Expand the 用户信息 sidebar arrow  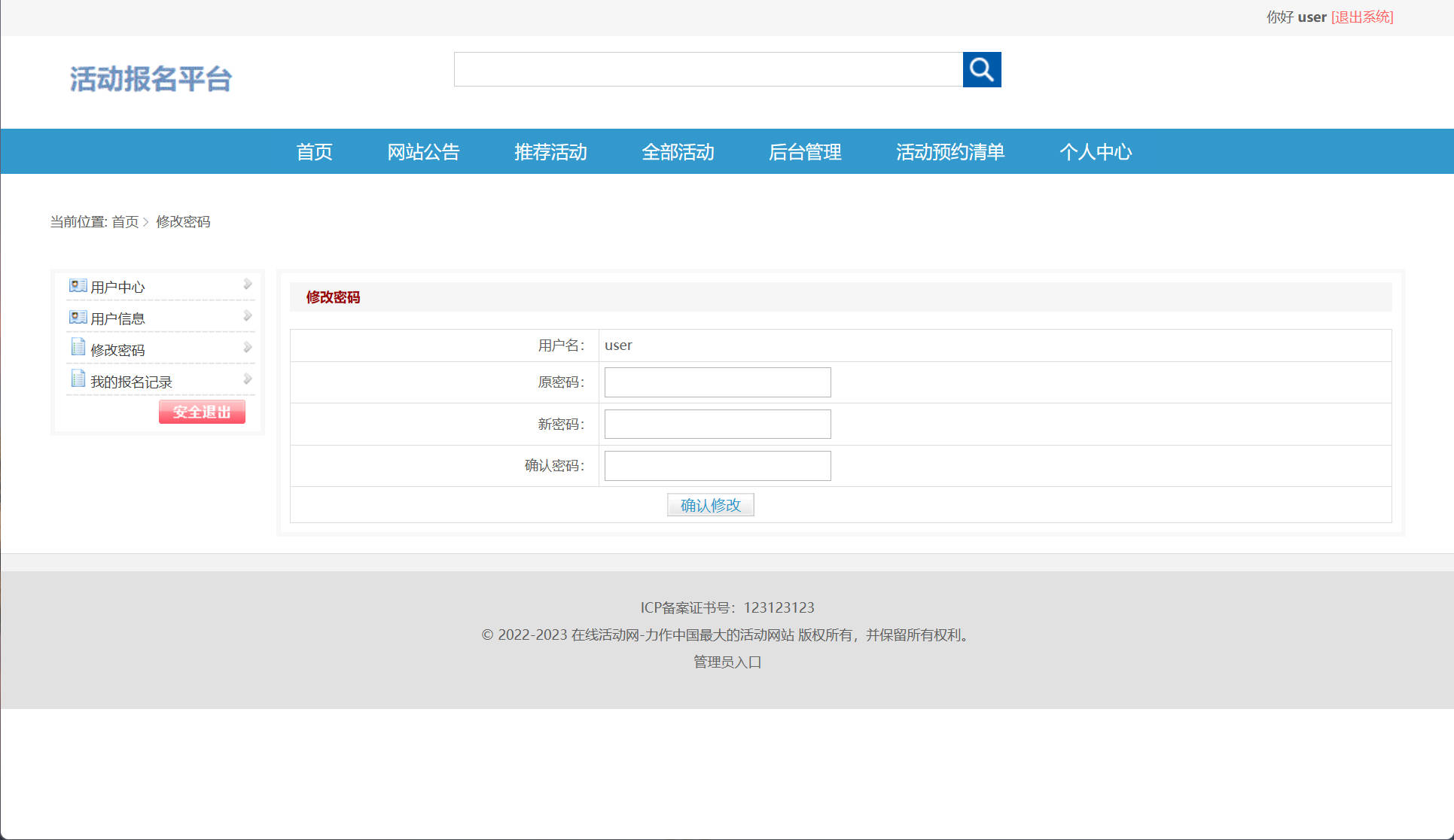247,316
